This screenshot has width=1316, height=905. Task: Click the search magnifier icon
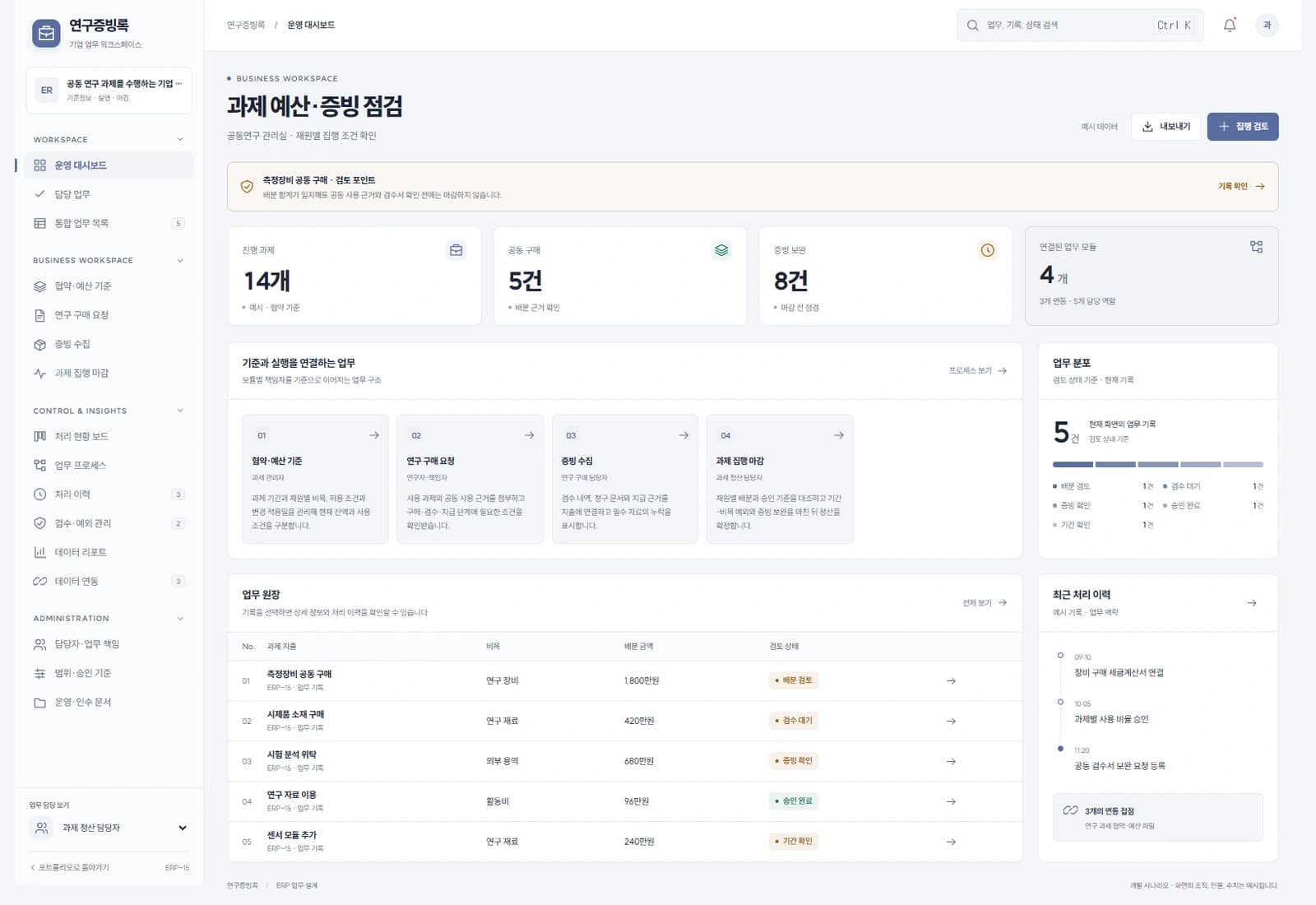click(x=972, y=26)
